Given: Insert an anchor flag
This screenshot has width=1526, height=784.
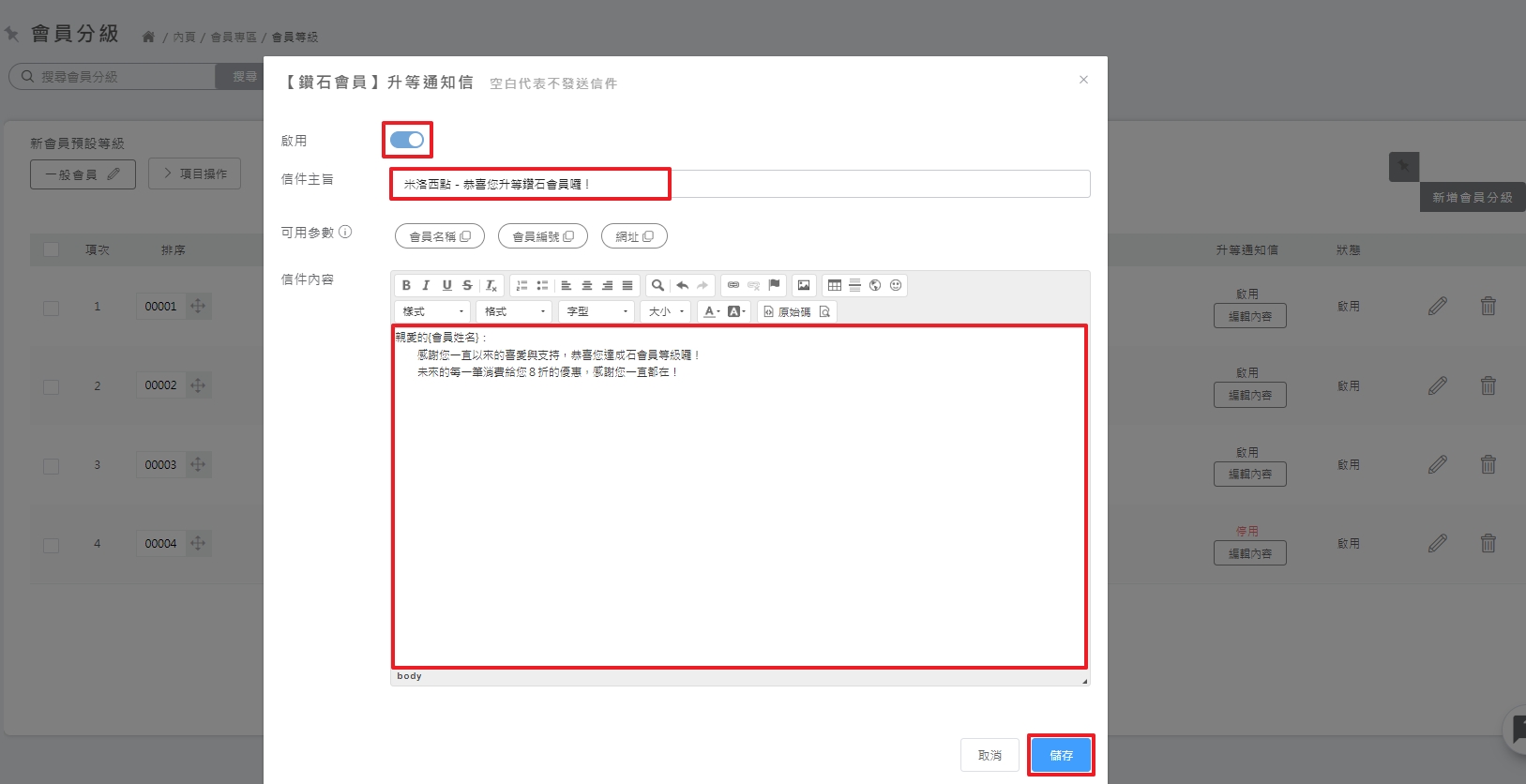Looking at the screenshot, I should (774, 285).
